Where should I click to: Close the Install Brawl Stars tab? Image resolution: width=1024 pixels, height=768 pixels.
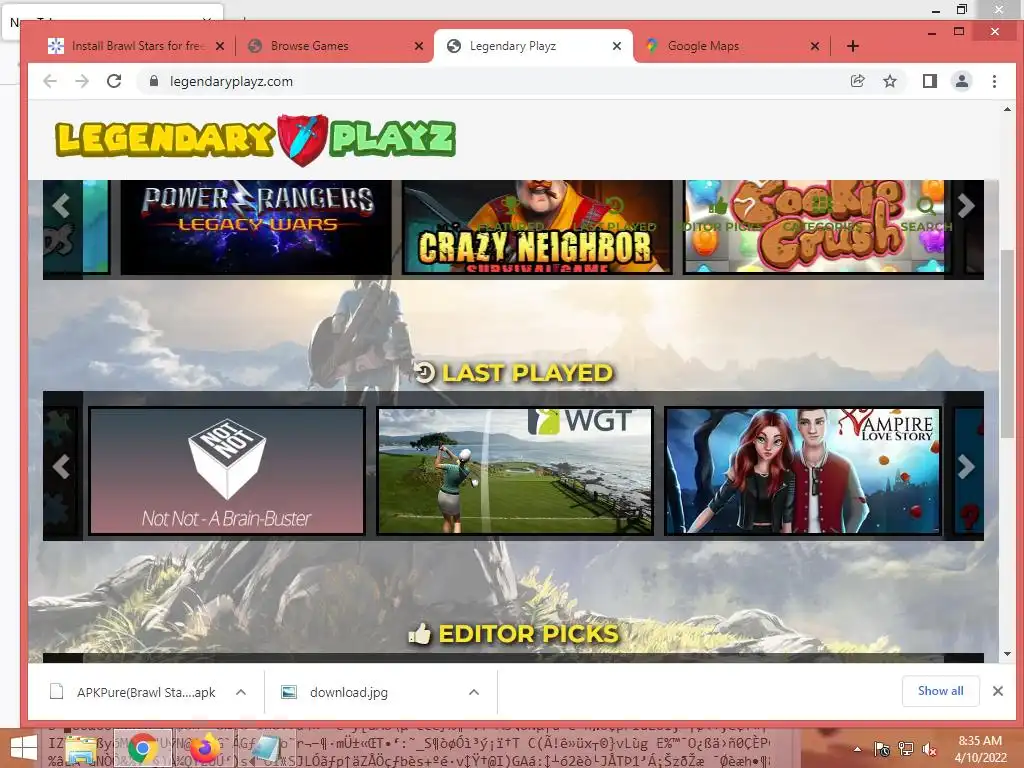(220, 46)
